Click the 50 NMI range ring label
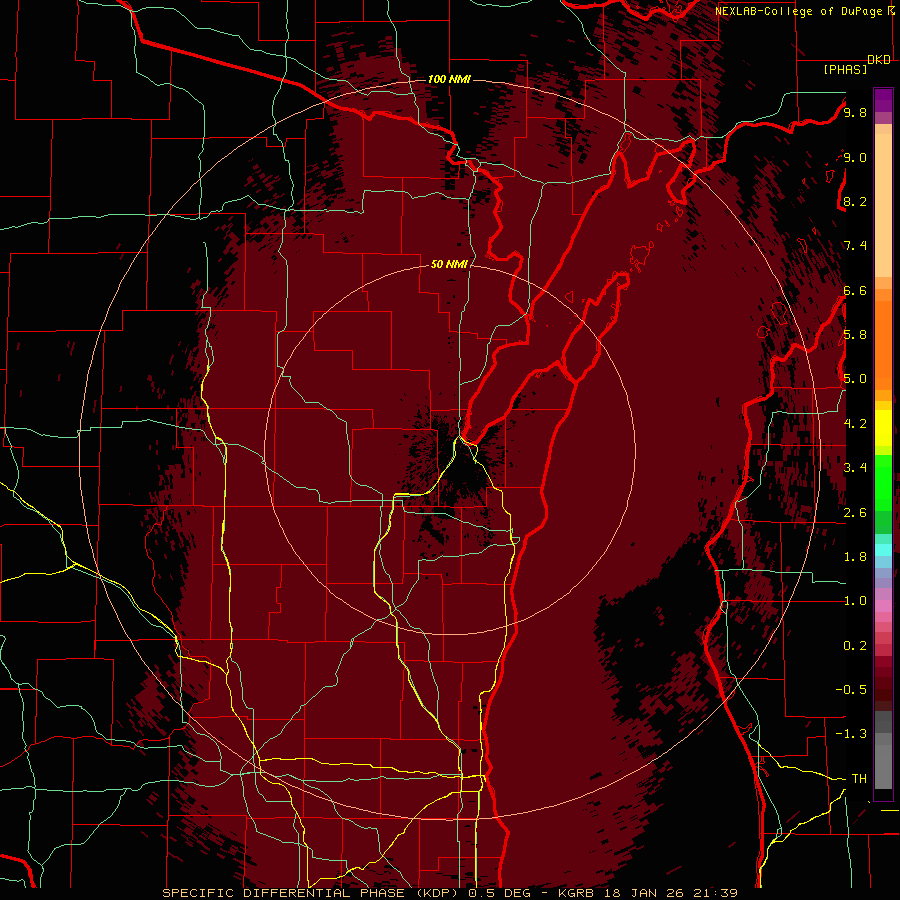This screenshot has width=900, height=900. point(449,264)
